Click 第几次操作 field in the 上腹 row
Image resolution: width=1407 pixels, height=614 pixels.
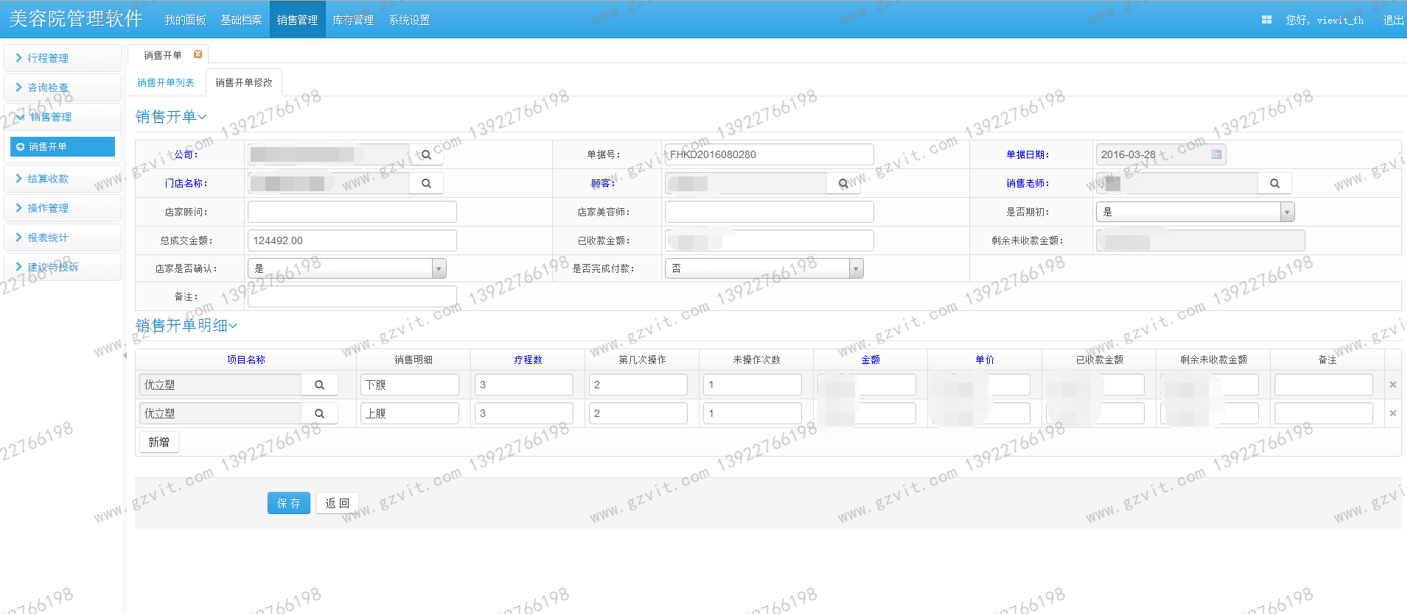point(638,414)
